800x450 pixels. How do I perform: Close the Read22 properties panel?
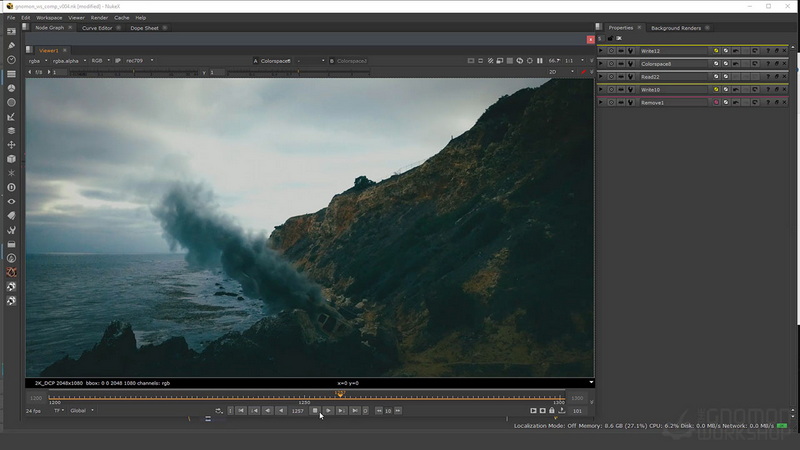[785, 77]
